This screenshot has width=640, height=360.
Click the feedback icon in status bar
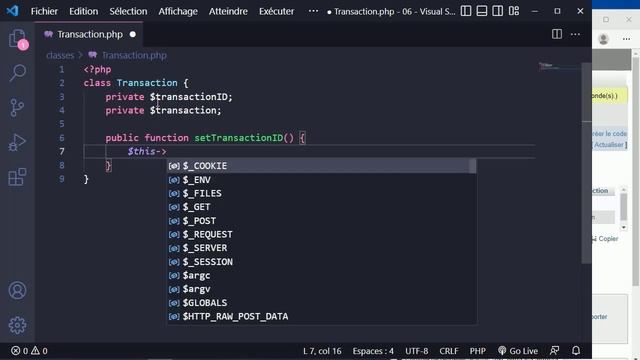tap(554, 351)
